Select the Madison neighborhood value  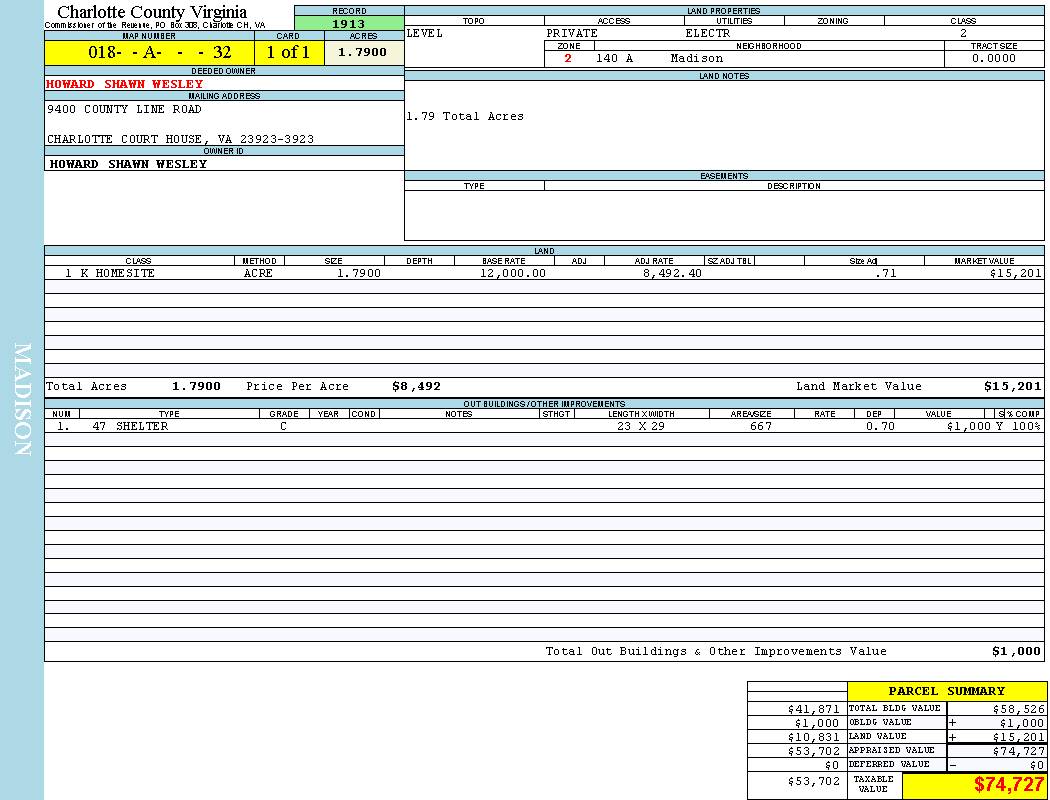[x=696, y=58]
